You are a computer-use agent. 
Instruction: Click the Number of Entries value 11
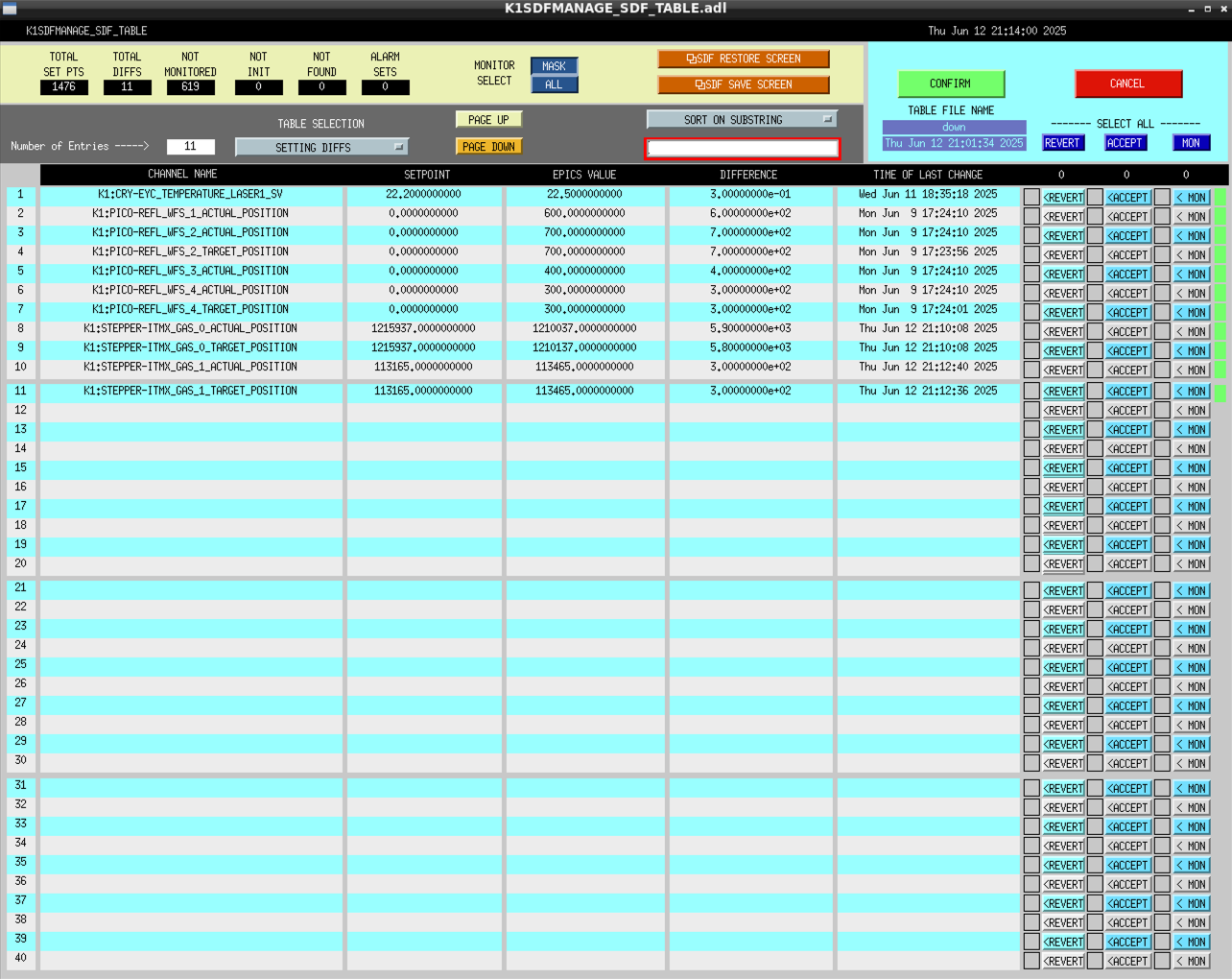click(190, 146)
